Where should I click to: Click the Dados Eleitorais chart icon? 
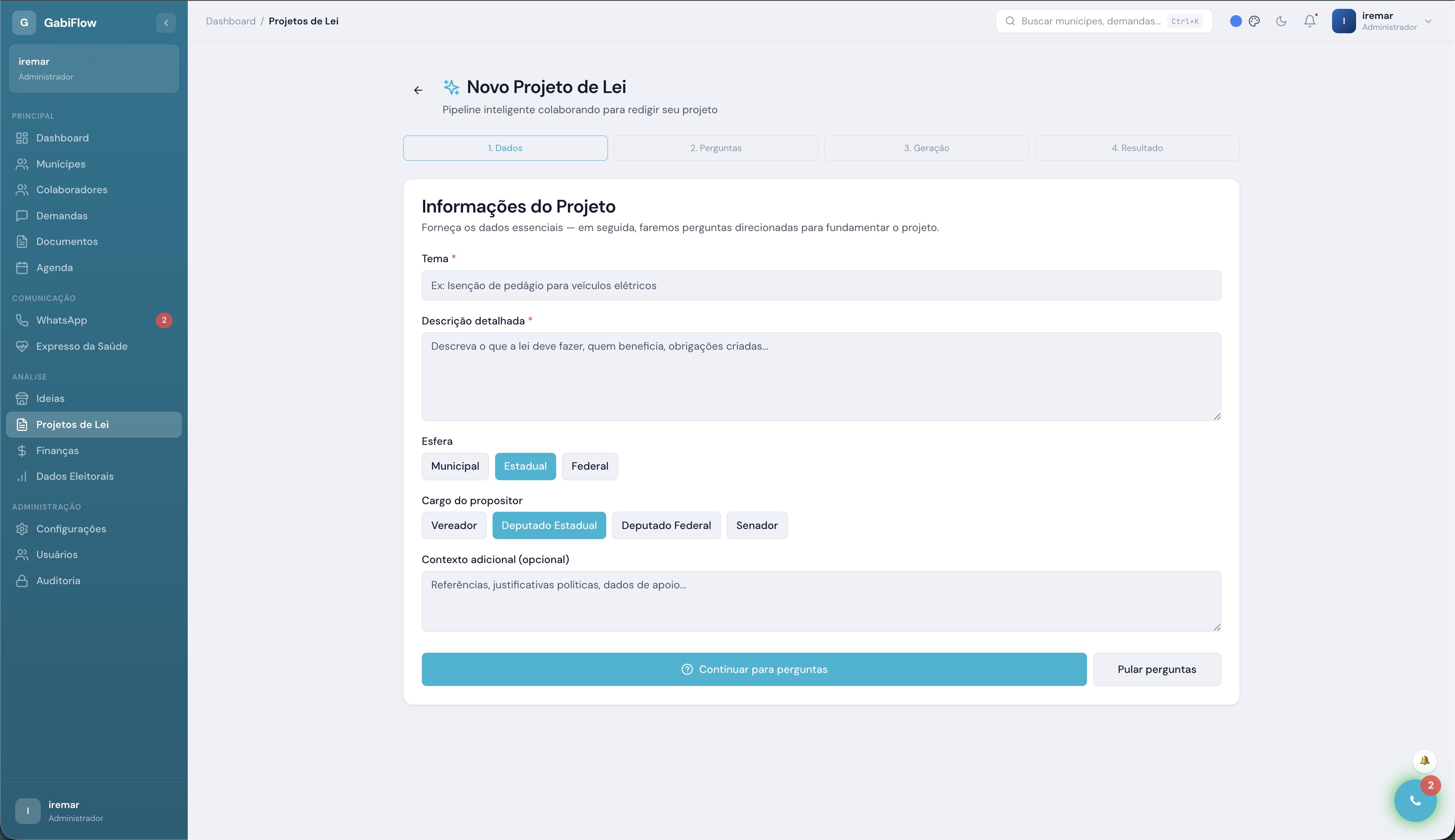coord(22,476)
